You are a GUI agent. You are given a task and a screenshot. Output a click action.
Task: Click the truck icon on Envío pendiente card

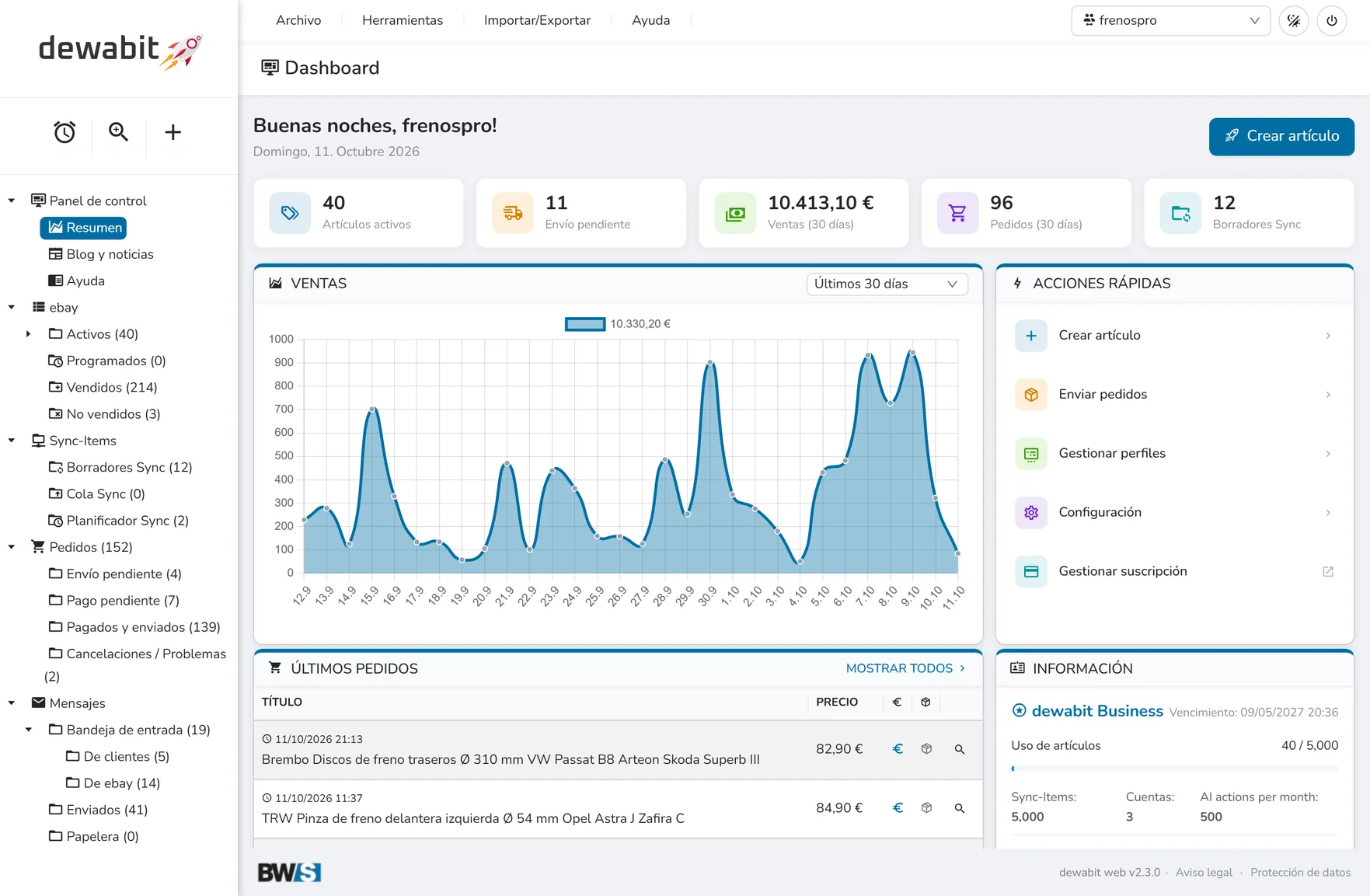[513, 213]
